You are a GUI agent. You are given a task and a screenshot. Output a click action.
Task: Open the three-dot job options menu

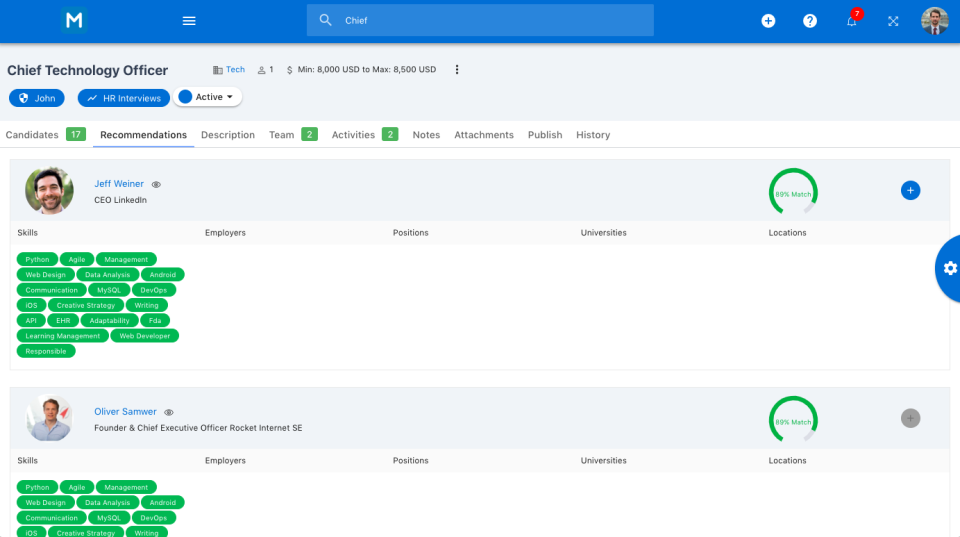[x=457, y=70]
